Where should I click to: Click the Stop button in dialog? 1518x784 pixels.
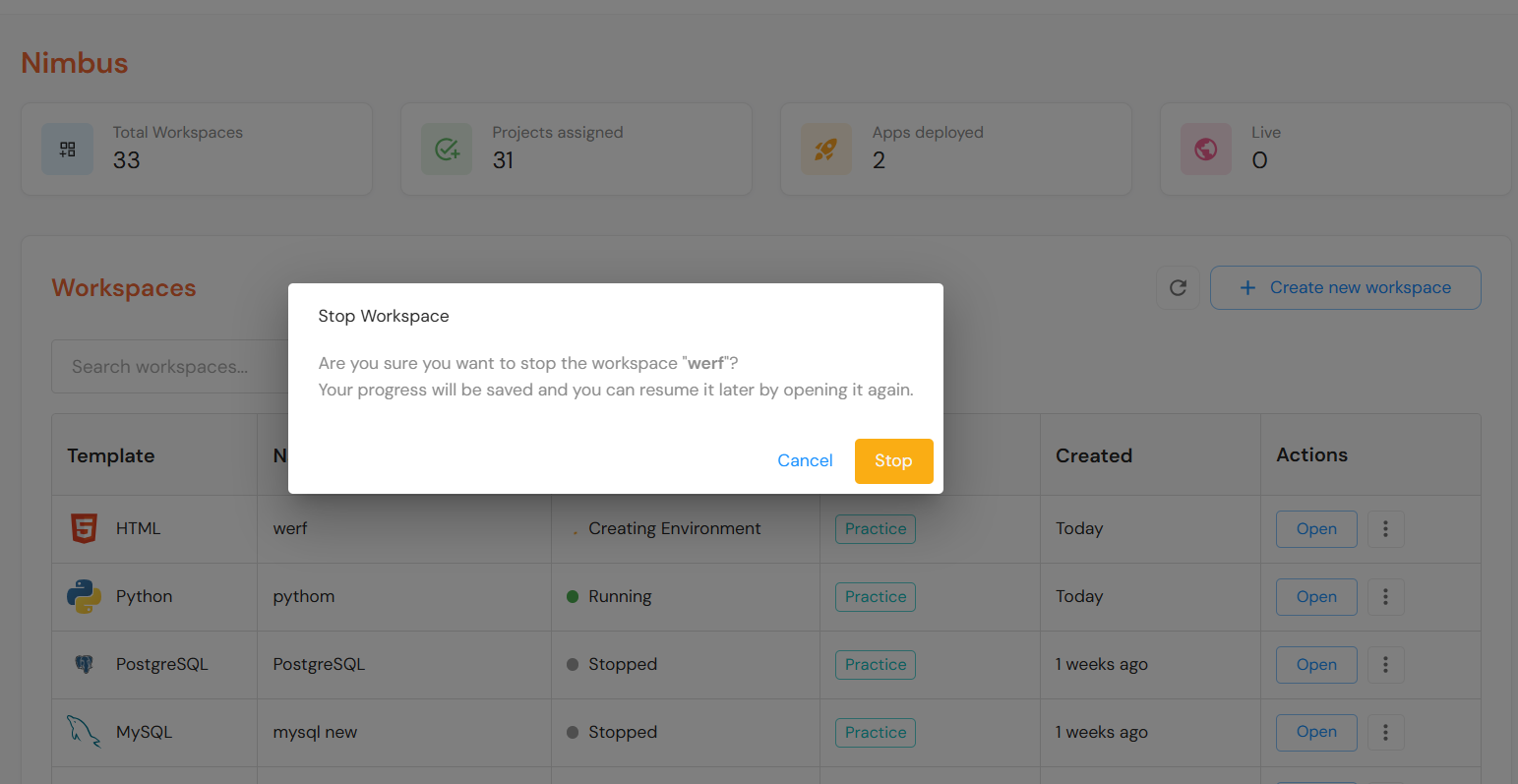point(893,460)
